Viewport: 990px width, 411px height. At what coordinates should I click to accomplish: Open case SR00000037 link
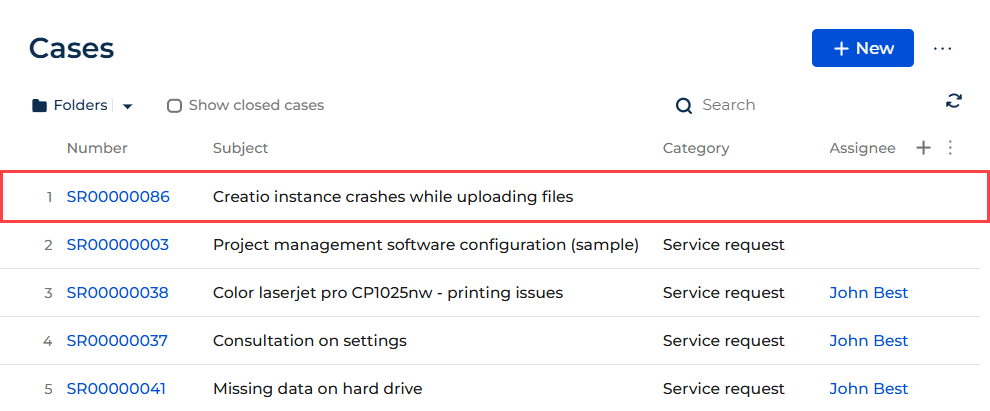(117, 341)
